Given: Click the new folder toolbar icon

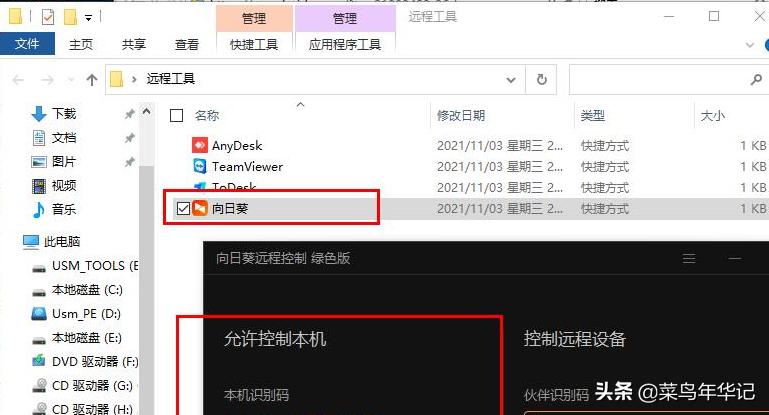Looking at the screenshot, I should click(71, 17).
